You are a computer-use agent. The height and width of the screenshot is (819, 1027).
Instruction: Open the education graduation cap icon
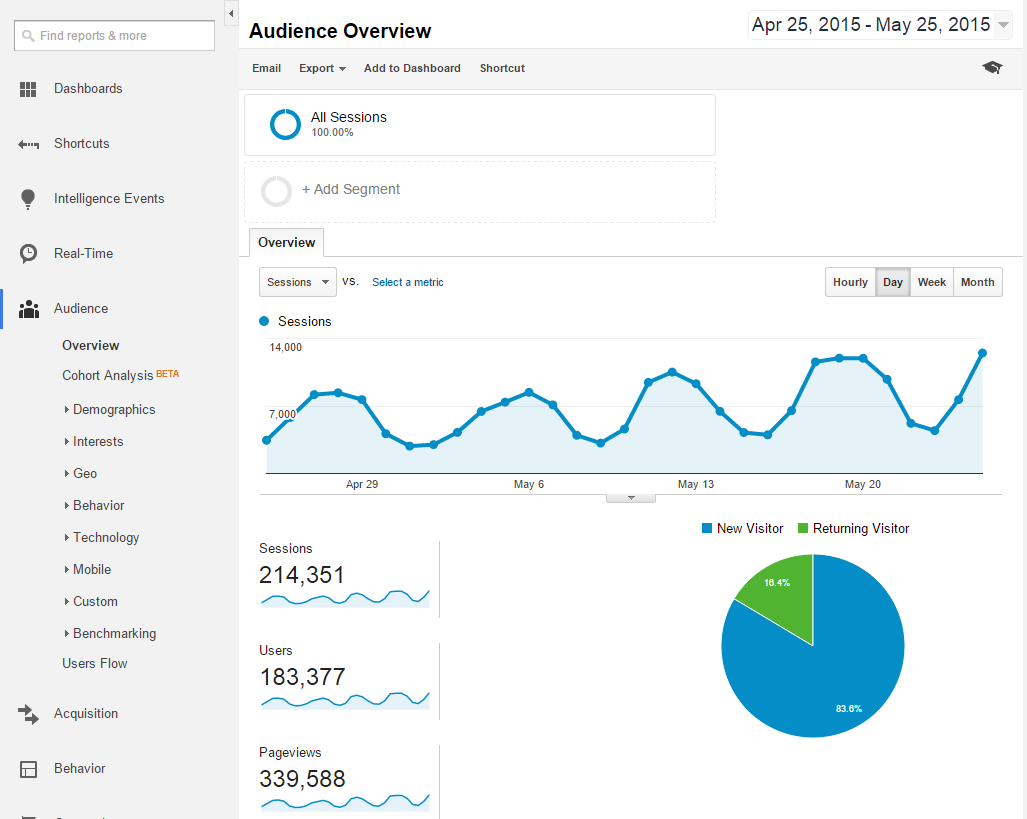click(992, 67)
